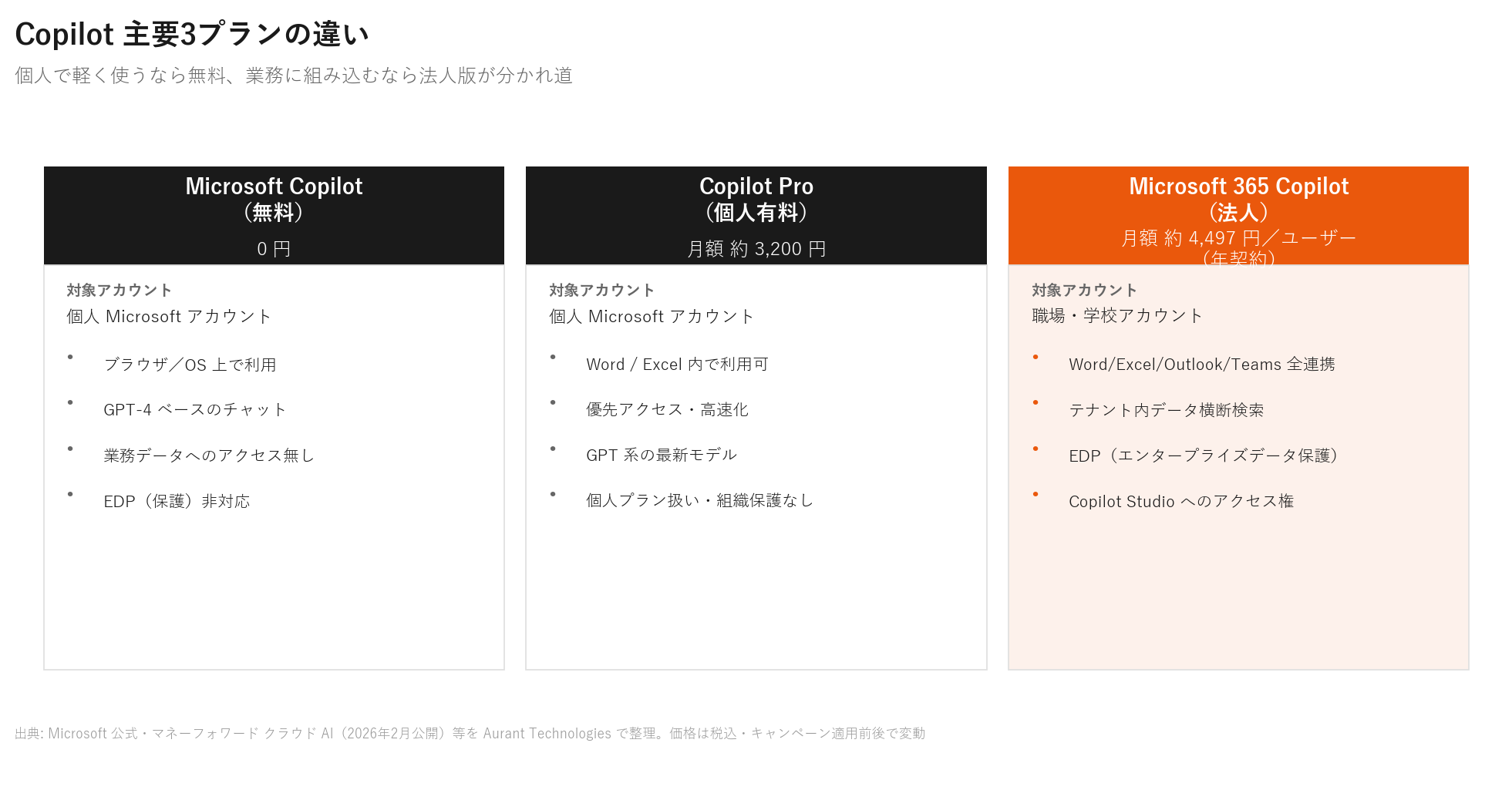Click the subtitle starting '個人で軽く使うなら無料'
1512x790 pixels.
pyautogui.click(x=294, y=76)
